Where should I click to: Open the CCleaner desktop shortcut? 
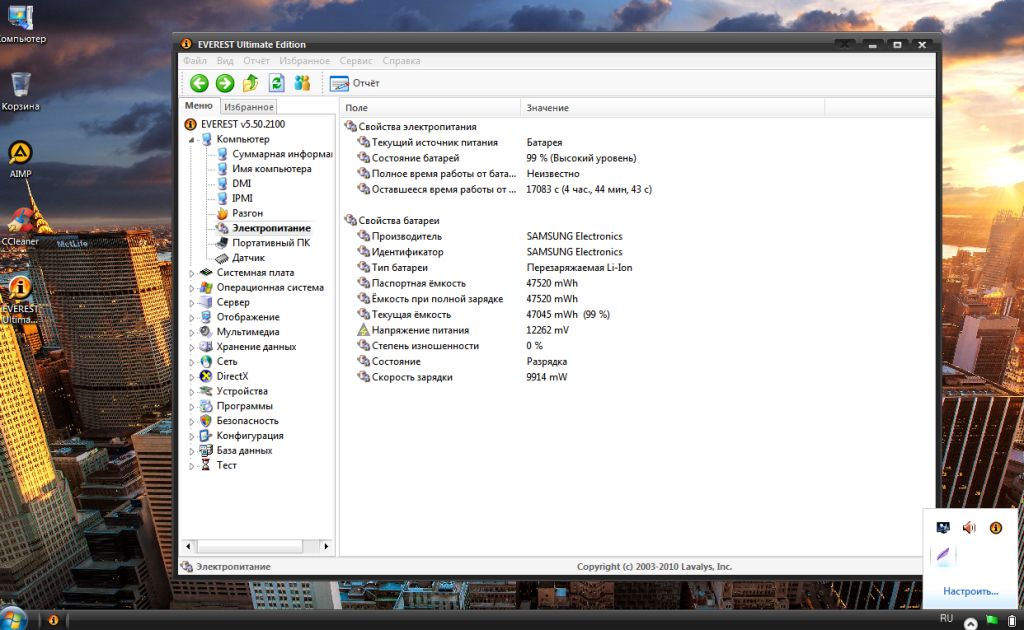pos(20,227)
